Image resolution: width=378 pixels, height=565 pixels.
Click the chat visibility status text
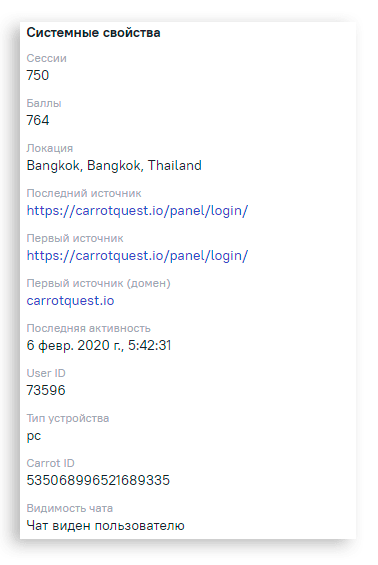click(106, 526)
